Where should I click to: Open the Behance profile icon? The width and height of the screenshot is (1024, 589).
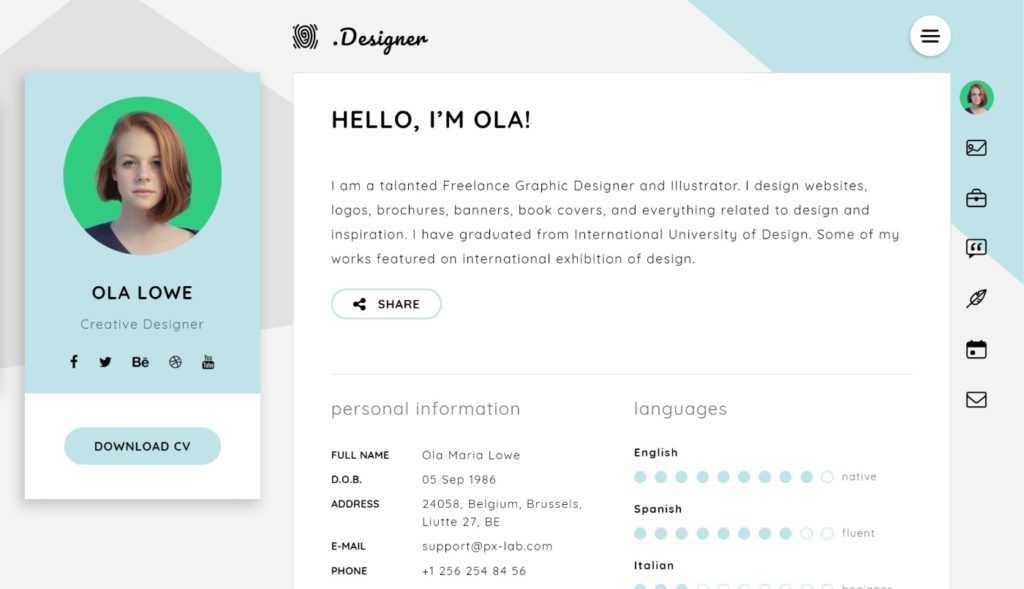tap(140, 362)
